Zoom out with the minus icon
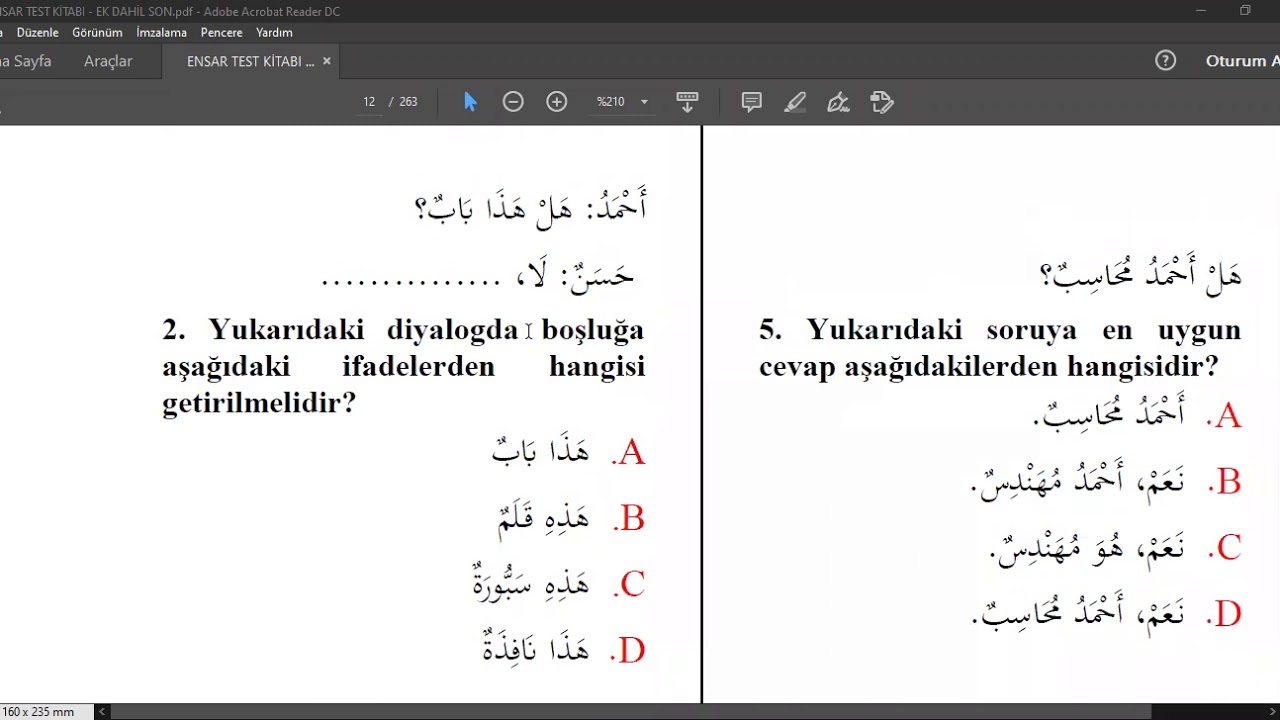The image size is (1280, 720). [x=513, y=102]
